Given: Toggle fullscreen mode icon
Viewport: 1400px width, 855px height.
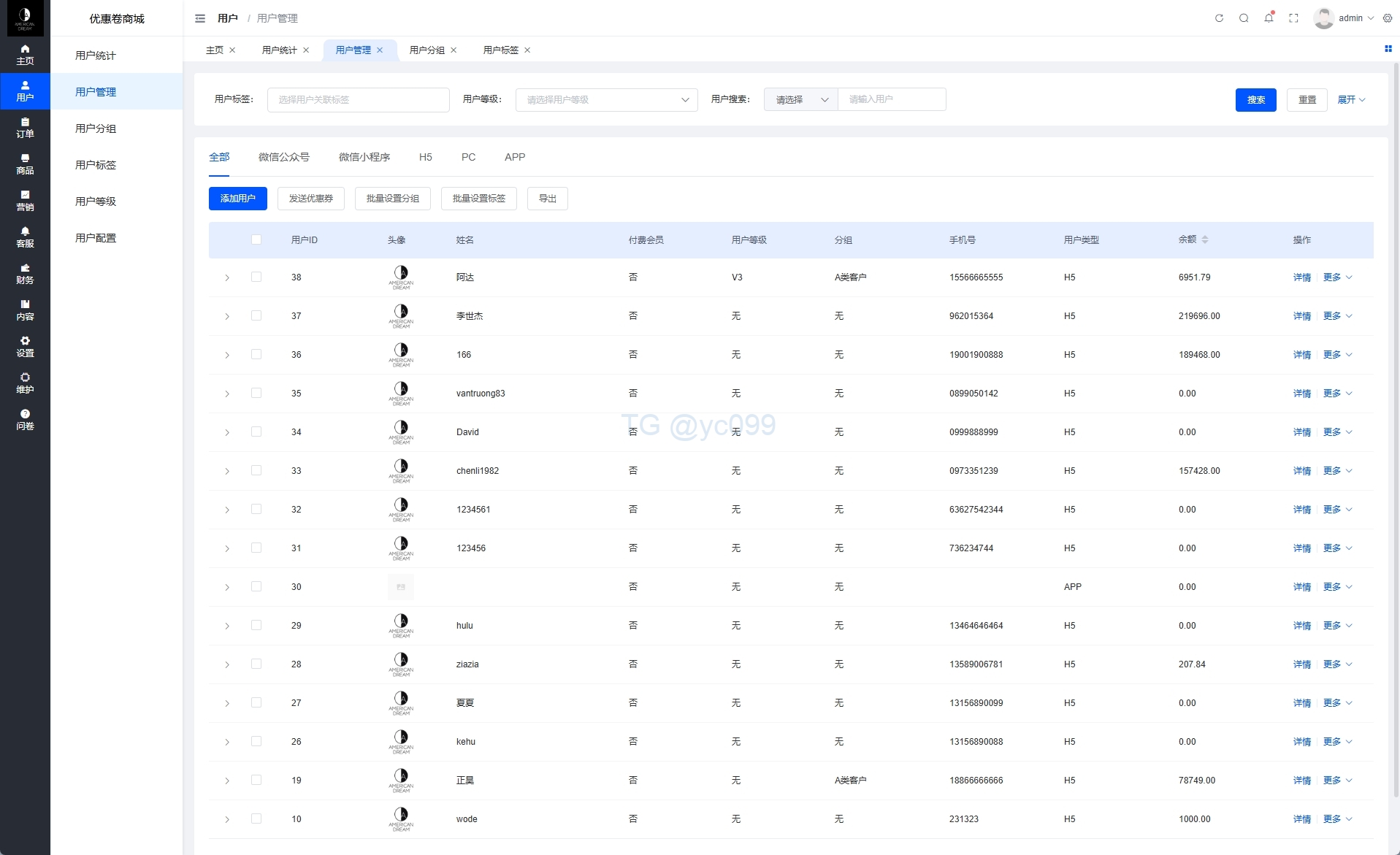Looking at the screenshot, I should click(1293, 18).
